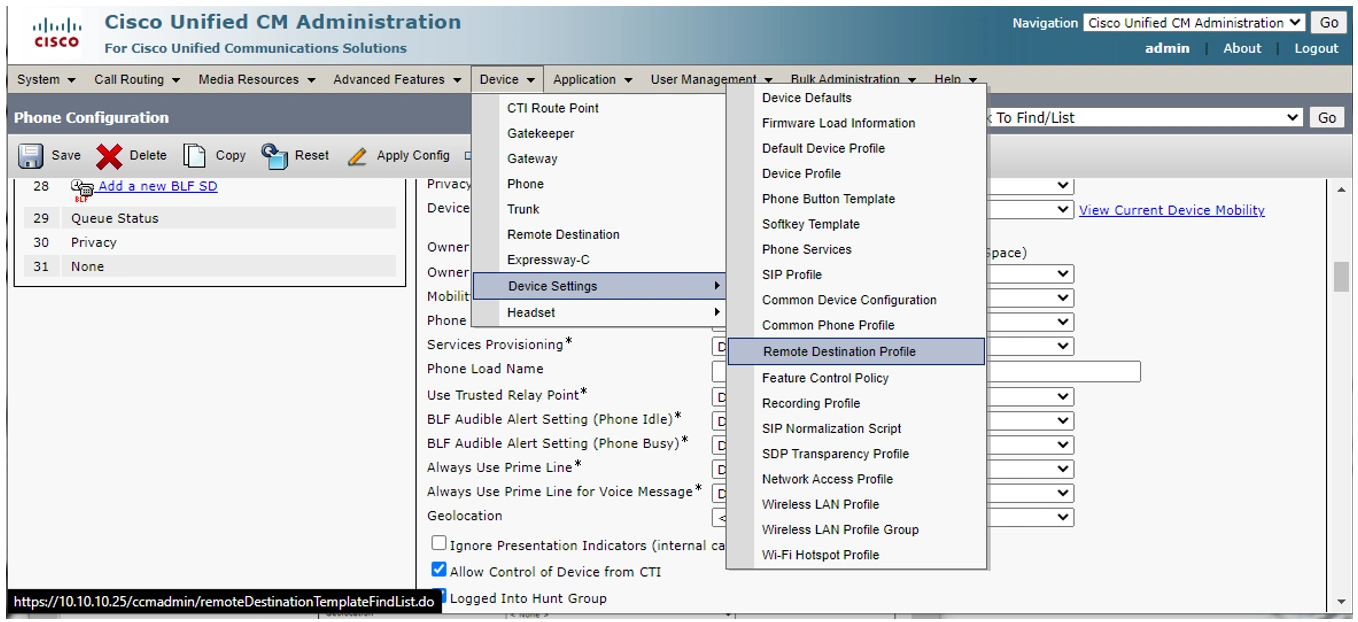Click the red Delete X icon
The width and height of the screenshot is (1358, 622).
109,156
